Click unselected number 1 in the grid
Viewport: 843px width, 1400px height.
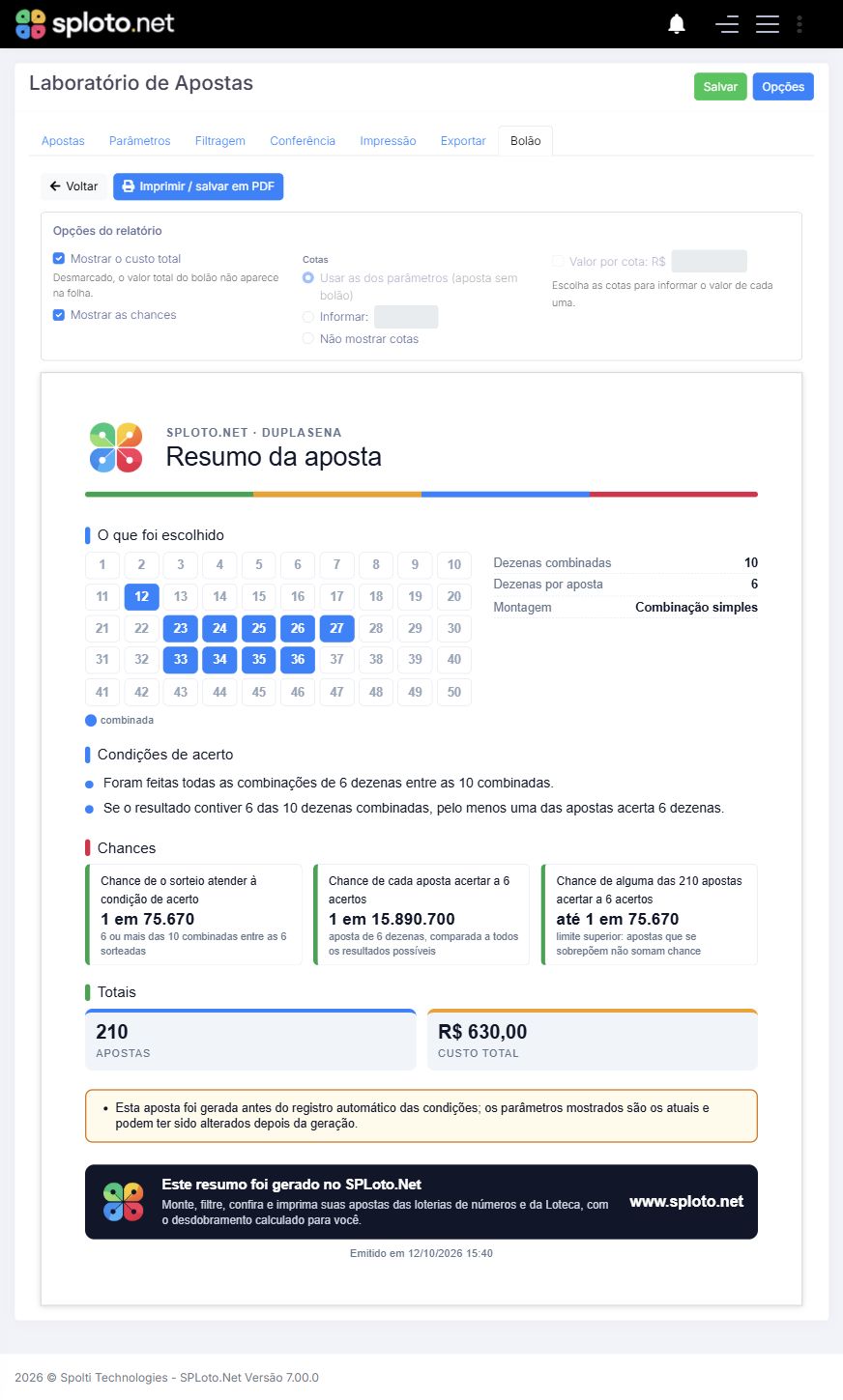(102, 564)
